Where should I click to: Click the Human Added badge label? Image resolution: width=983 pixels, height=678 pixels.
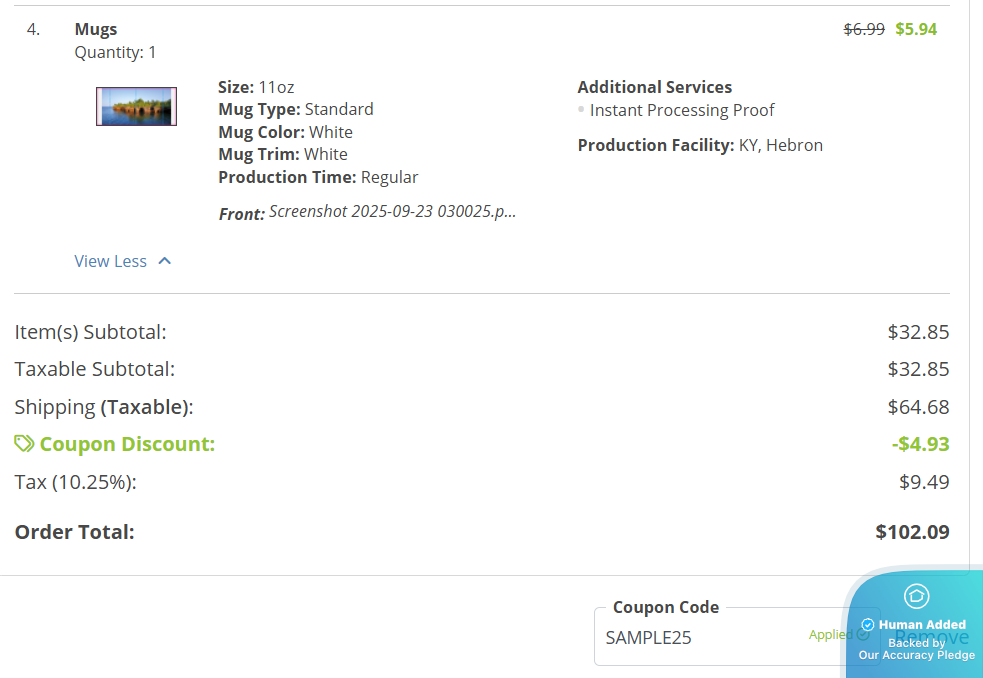click(x=922, y=625)
